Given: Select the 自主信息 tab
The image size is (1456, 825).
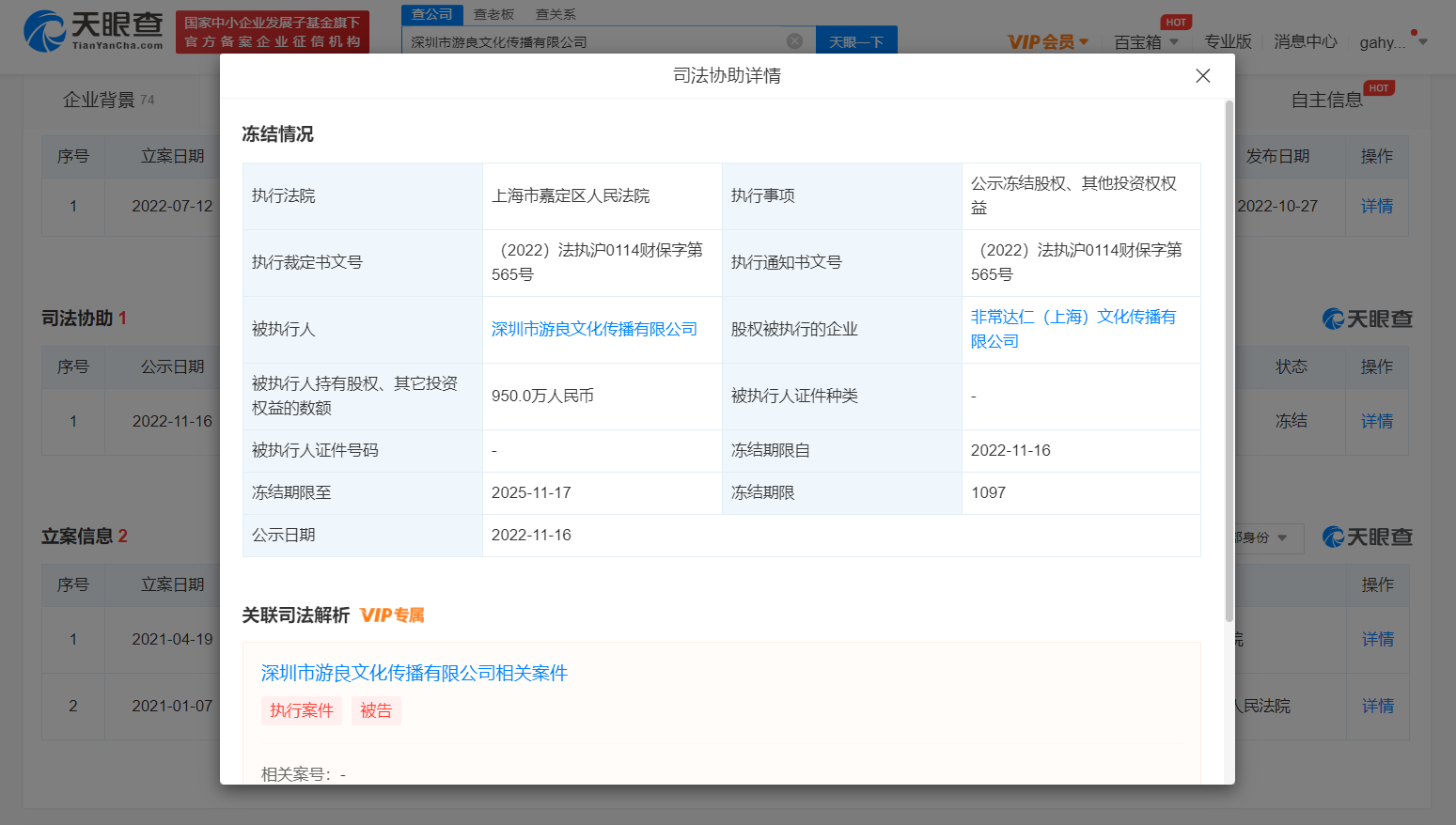Looking at the screenshot, I should point(1326,100).
